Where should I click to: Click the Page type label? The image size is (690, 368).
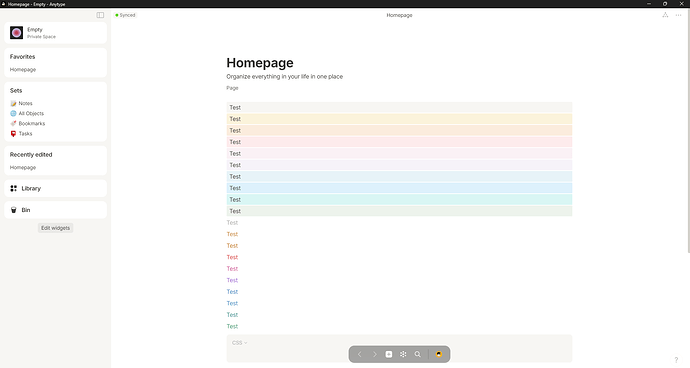click(232, 88)
